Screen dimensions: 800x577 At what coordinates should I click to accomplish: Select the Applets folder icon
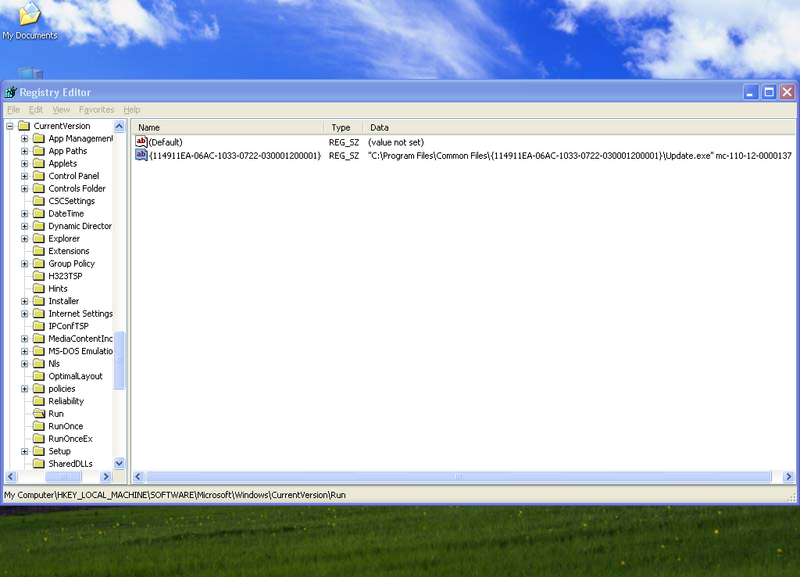click(x=39, y=163)
